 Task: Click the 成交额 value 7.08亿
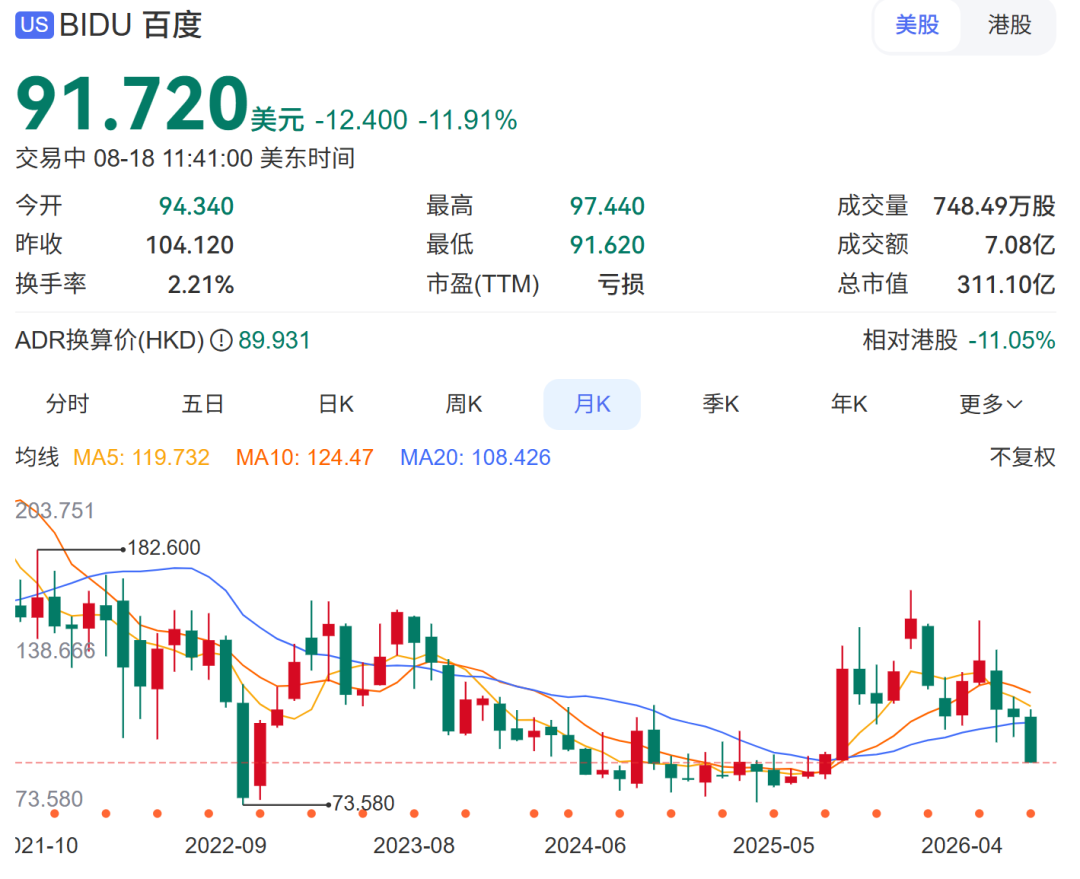click(1020, 245)
